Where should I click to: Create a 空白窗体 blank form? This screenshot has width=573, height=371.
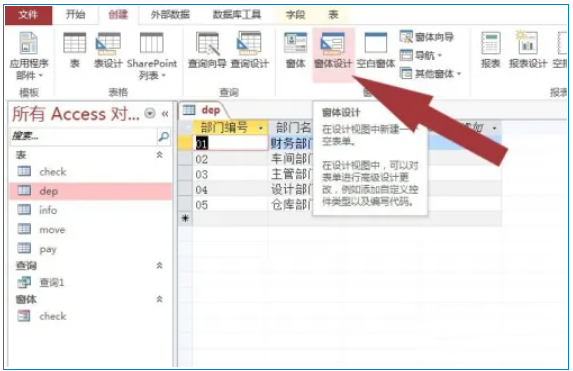pos(376,50)
